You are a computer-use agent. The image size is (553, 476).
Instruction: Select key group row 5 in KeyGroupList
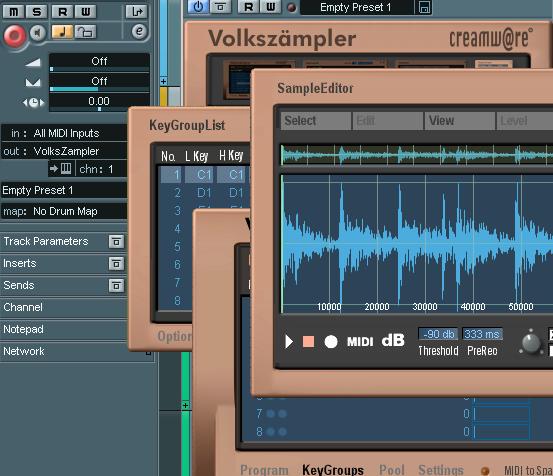point(177,246)
